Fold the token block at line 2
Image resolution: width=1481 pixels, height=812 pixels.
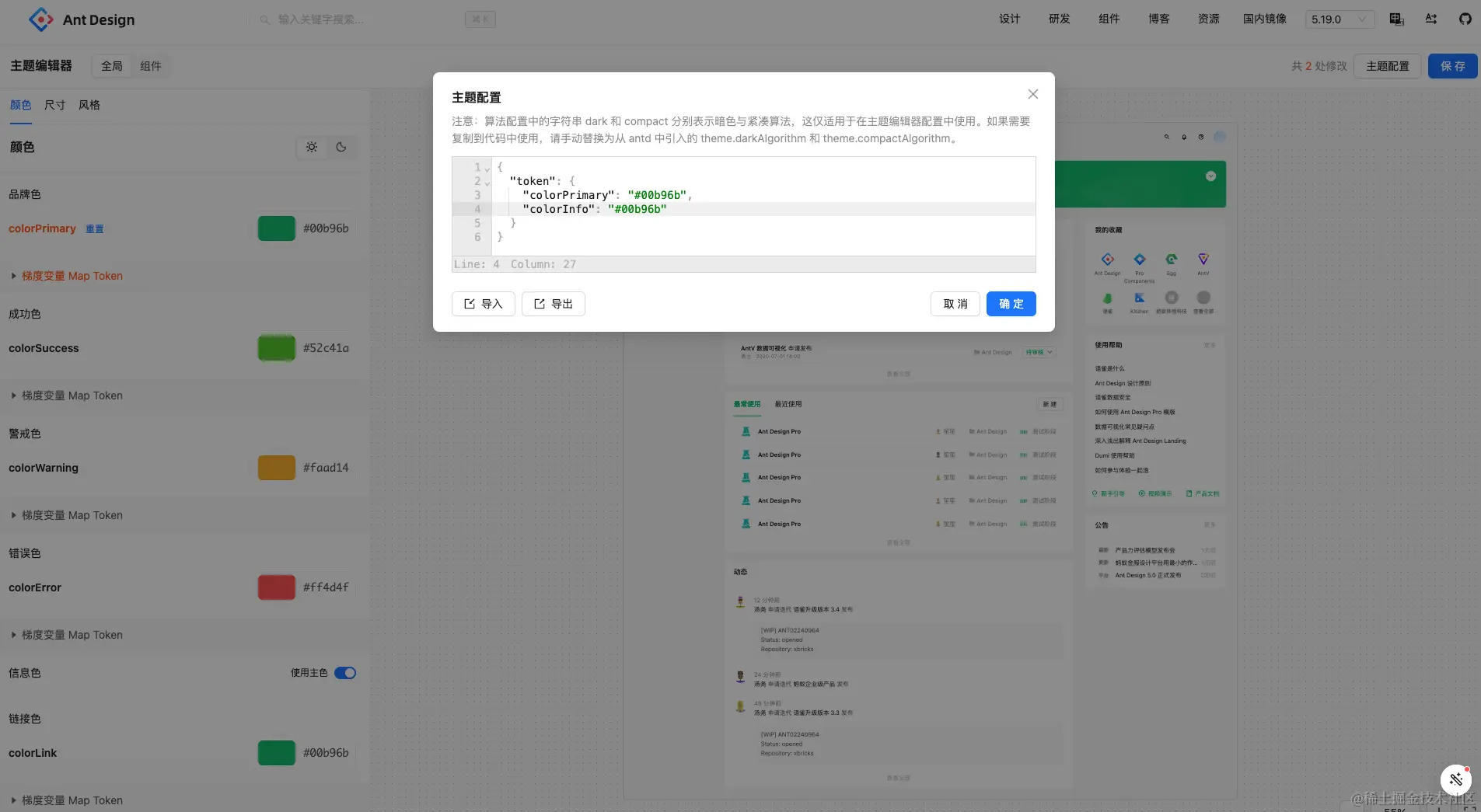click(x=487, y=183)
